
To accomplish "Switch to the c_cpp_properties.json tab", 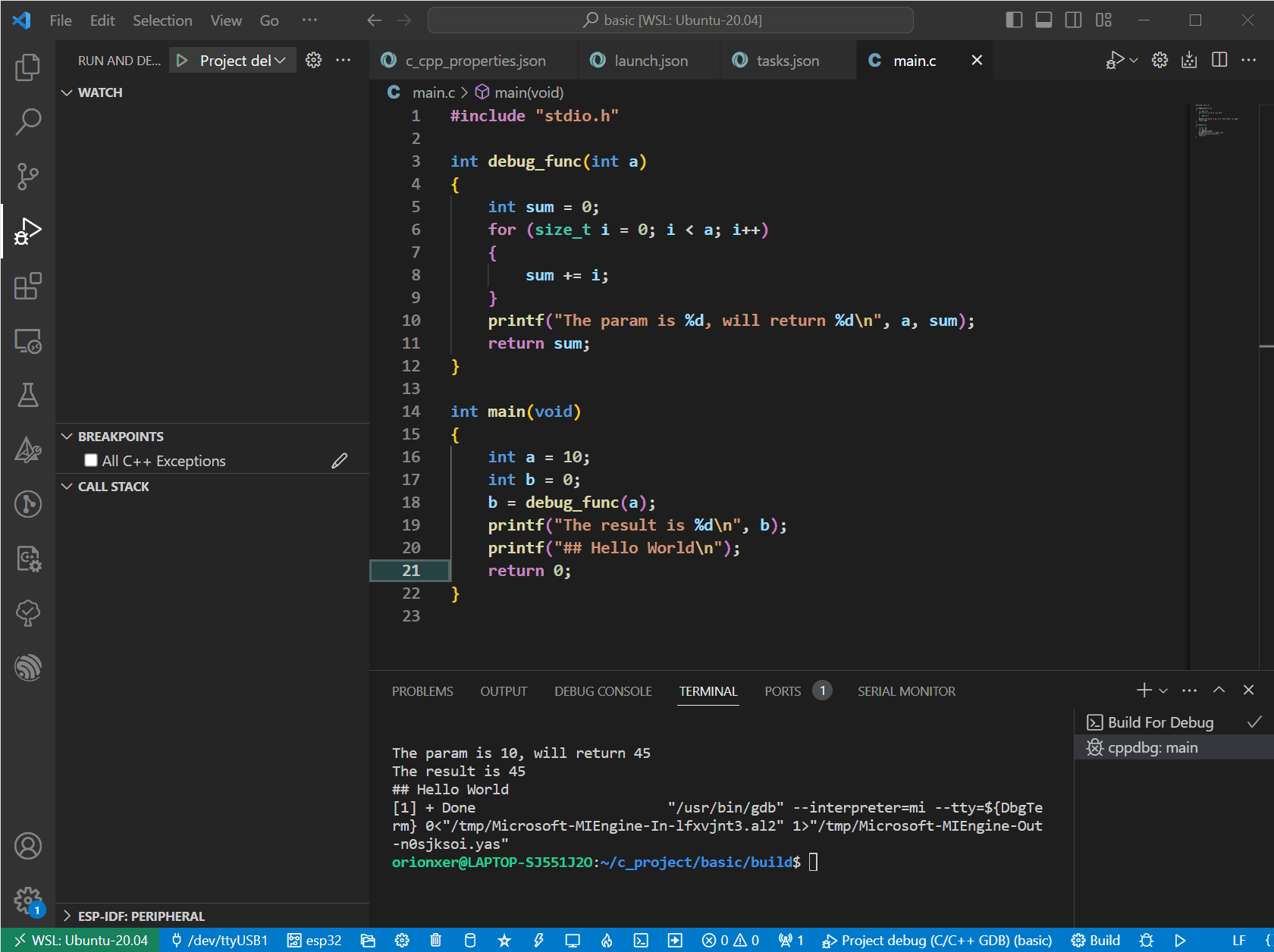I will click(474, 61).
